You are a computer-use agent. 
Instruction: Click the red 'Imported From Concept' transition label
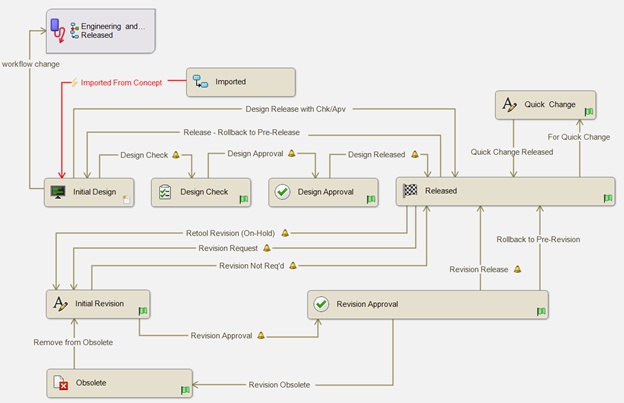[x=121, y=83]
